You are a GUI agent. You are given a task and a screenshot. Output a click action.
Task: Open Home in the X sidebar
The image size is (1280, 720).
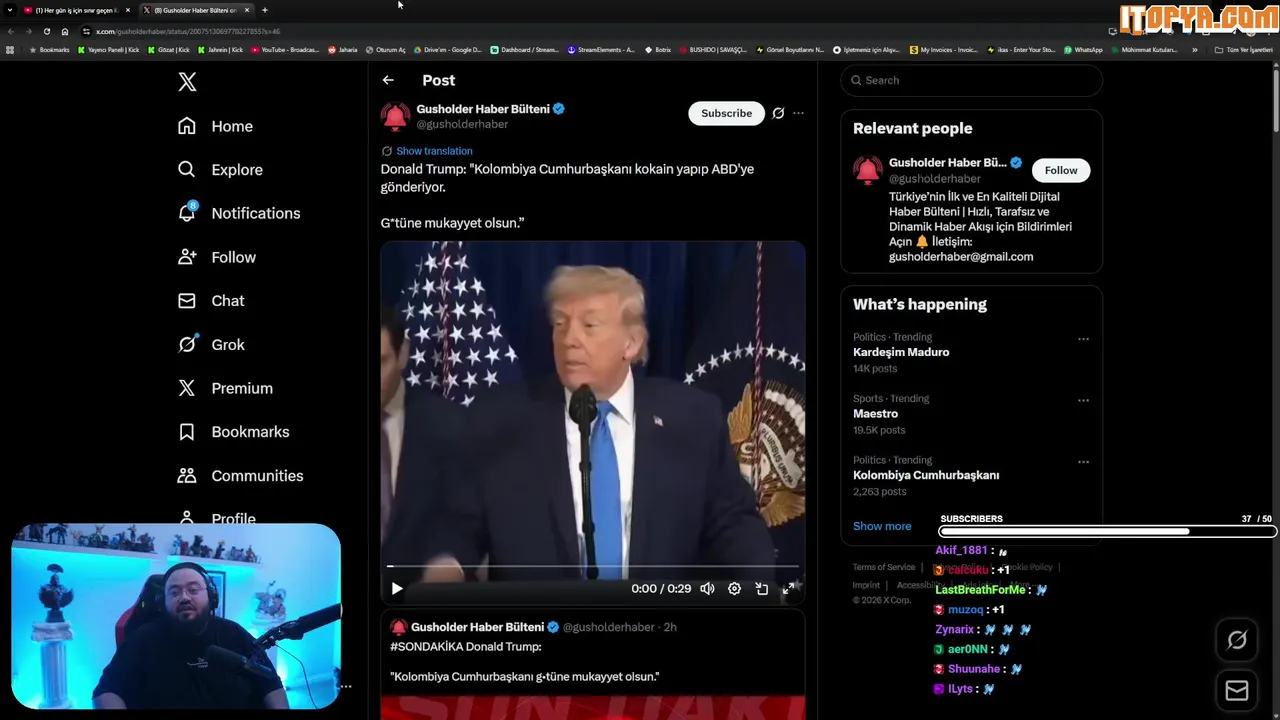(x=215, y=126)
